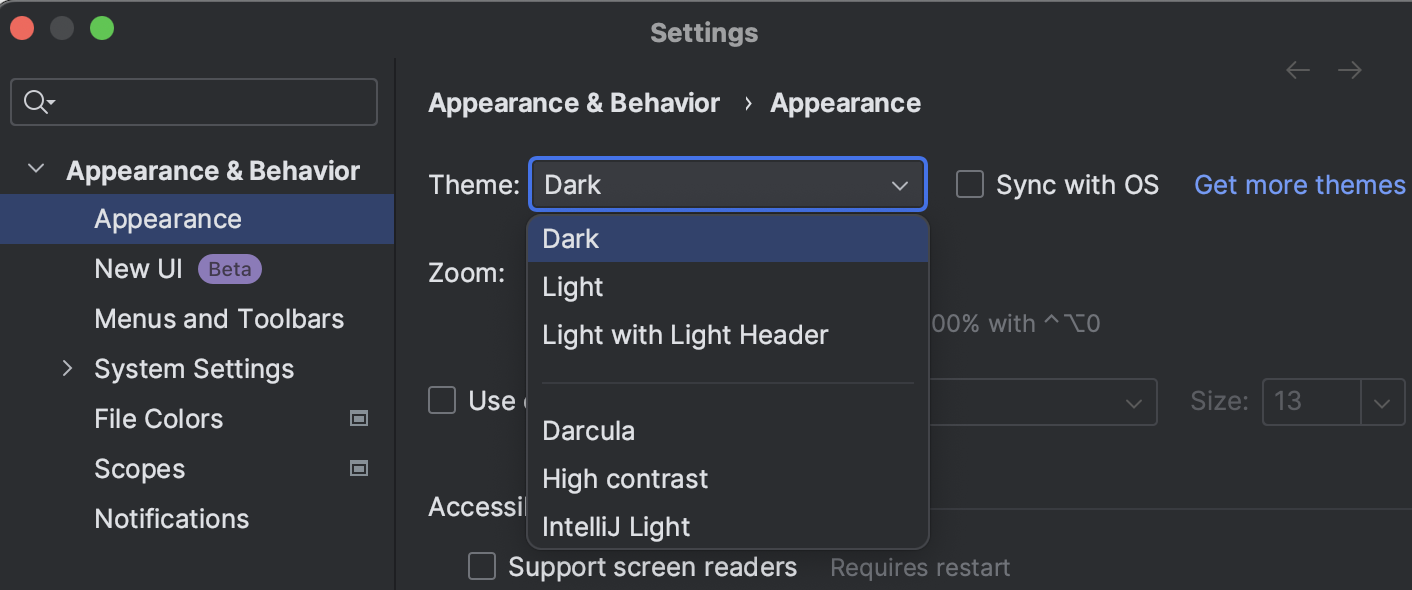Click the Appearance & Behavior breadcrumb
Viewport: 1412px width, 590px height.
coord(574,102)
